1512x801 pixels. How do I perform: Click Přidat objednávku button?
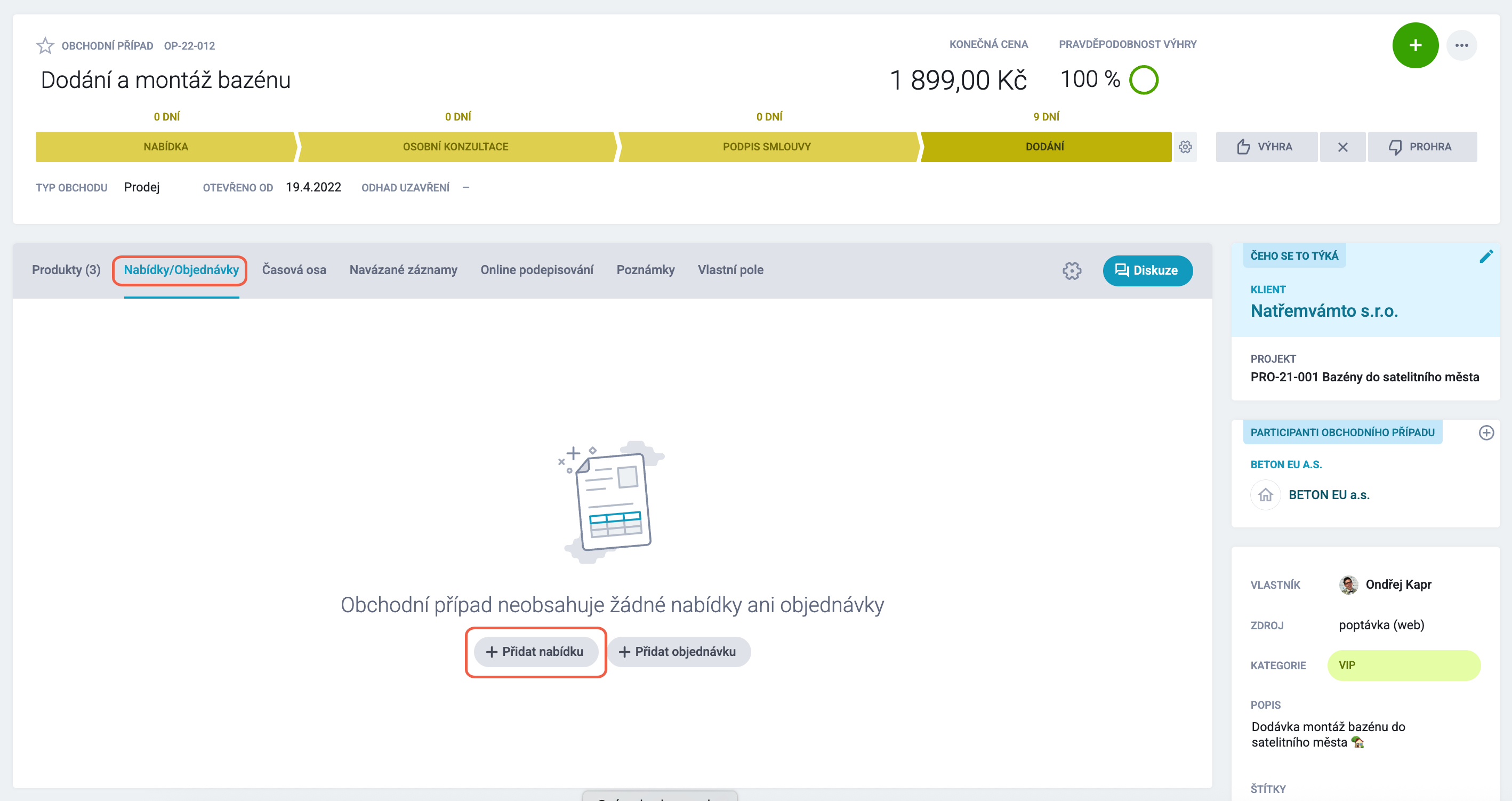point(679,652)
